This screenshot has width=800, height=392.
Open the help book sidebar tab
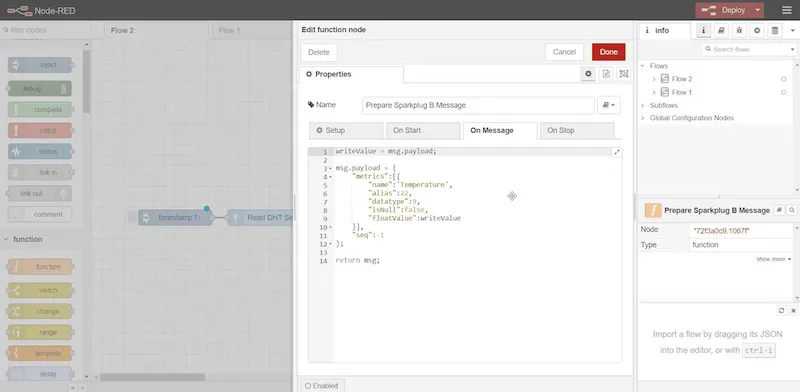pos(721,31)
